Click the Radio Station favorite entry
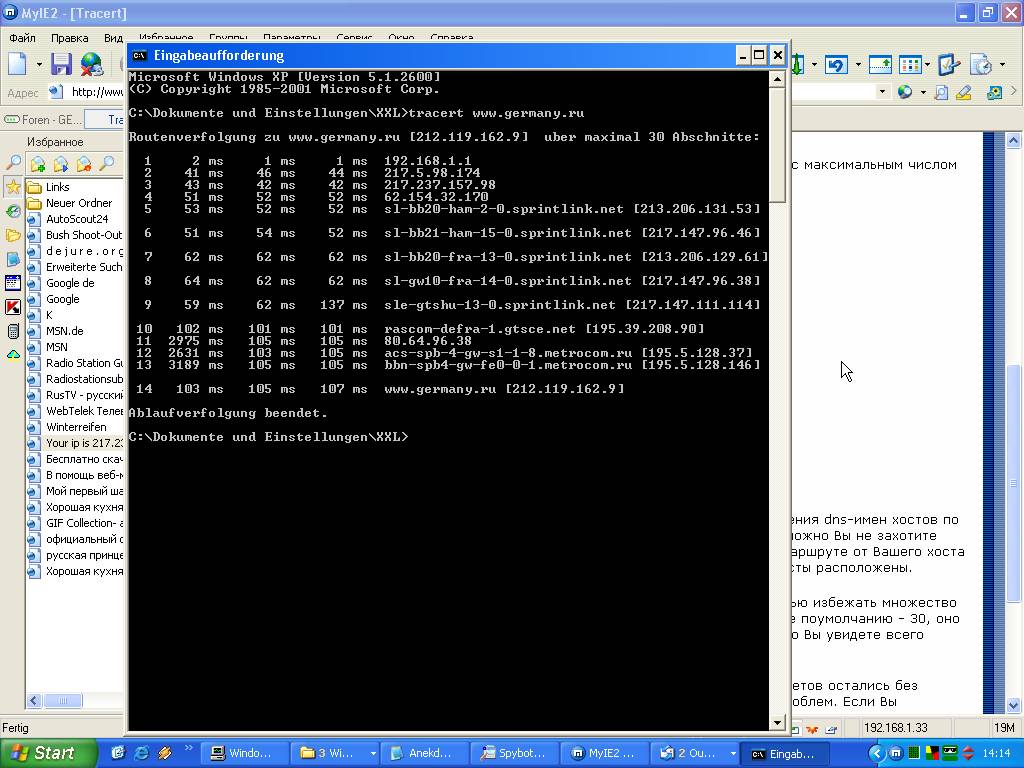Image resolution: width=1024 pixels, height=768 pixels. 84,363
